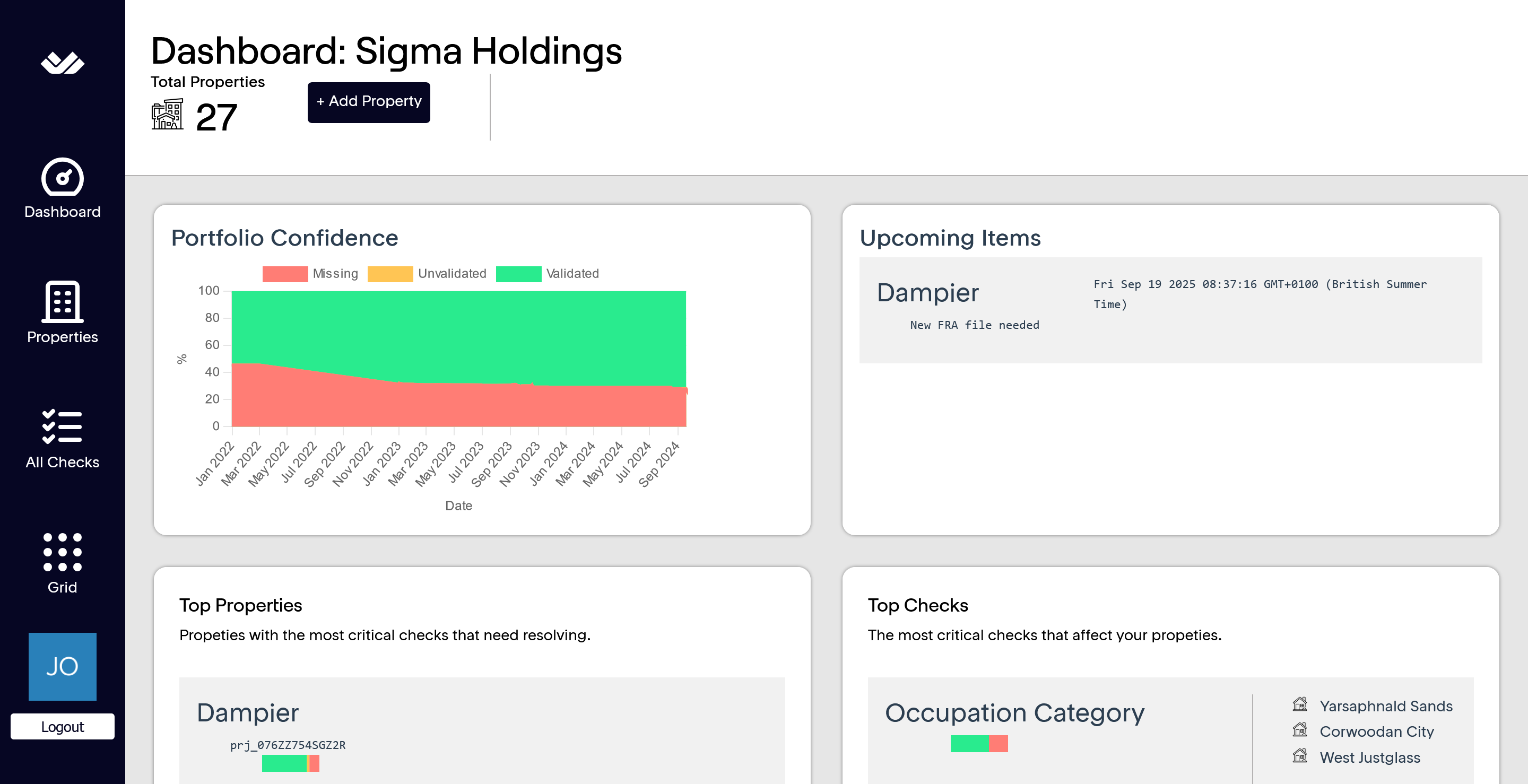
Task: Select the Yarsaphnald Sands property link
Action: (1386, 705)
